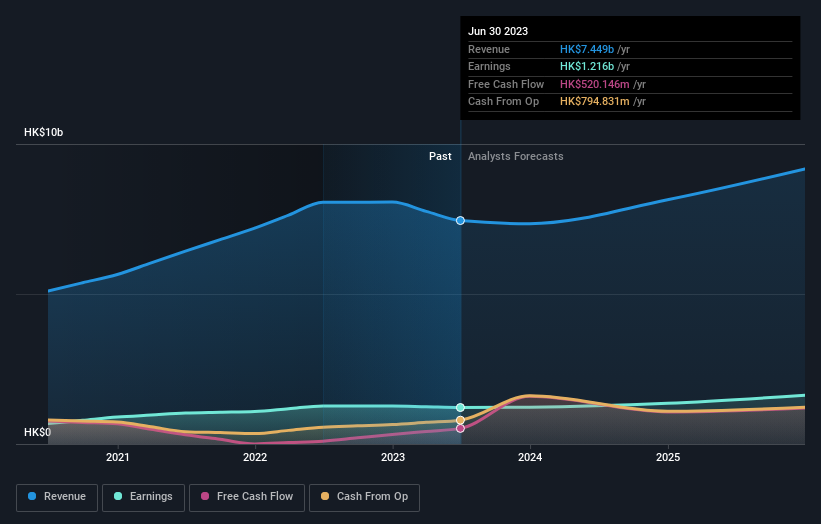821x524 pixels.
Task: Click the Past label
Action: click(x=440, y=156)
